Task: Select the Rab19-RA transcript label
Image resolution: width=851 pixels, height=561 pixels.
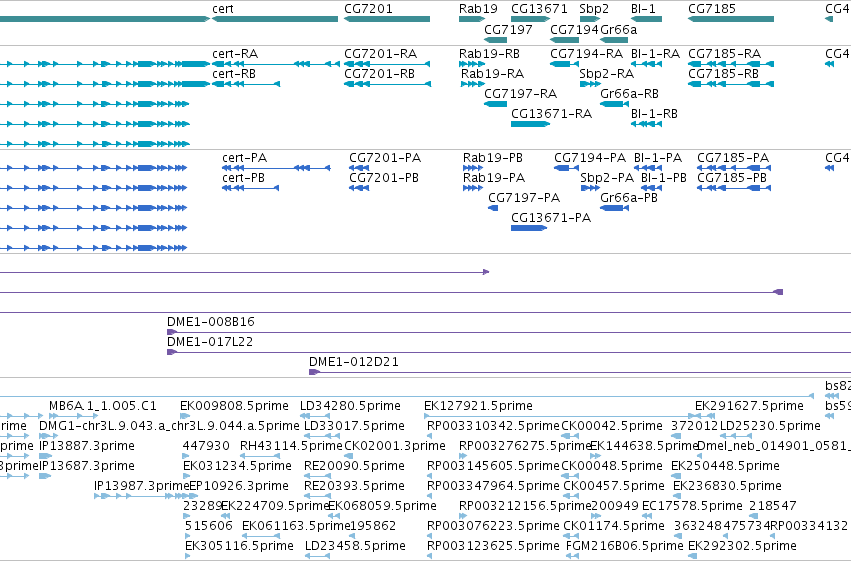Action: pos(492,74)
